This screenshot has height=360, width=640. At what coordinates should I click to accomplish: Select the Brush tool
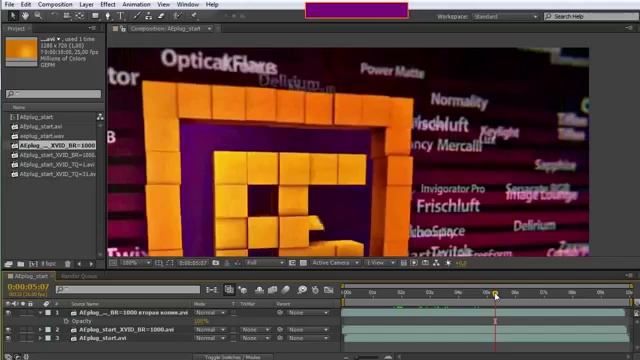(x=137, y=16)
